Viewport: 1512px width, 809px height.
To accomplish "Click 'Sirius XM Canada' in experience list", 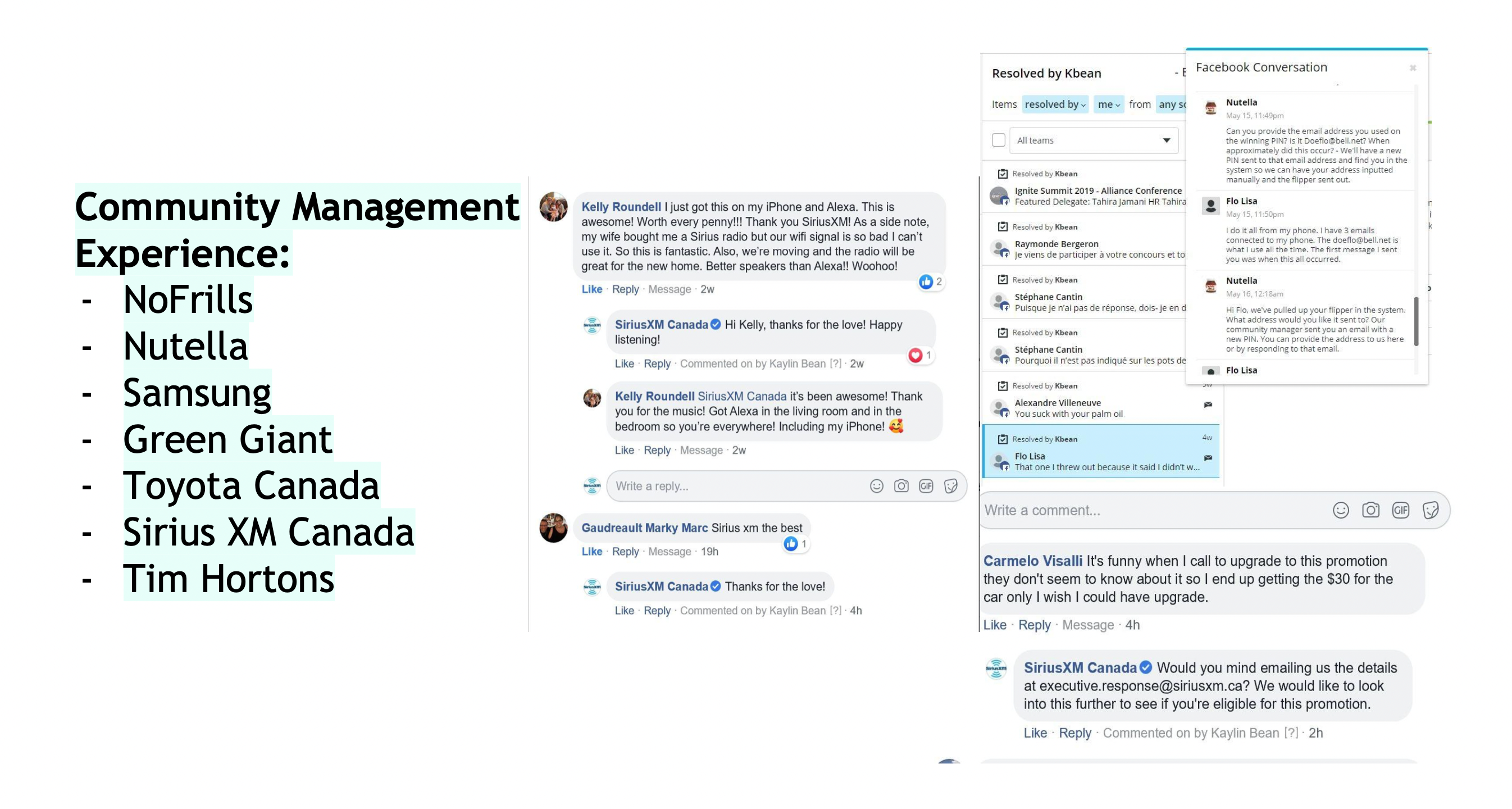I will point(268,532).
